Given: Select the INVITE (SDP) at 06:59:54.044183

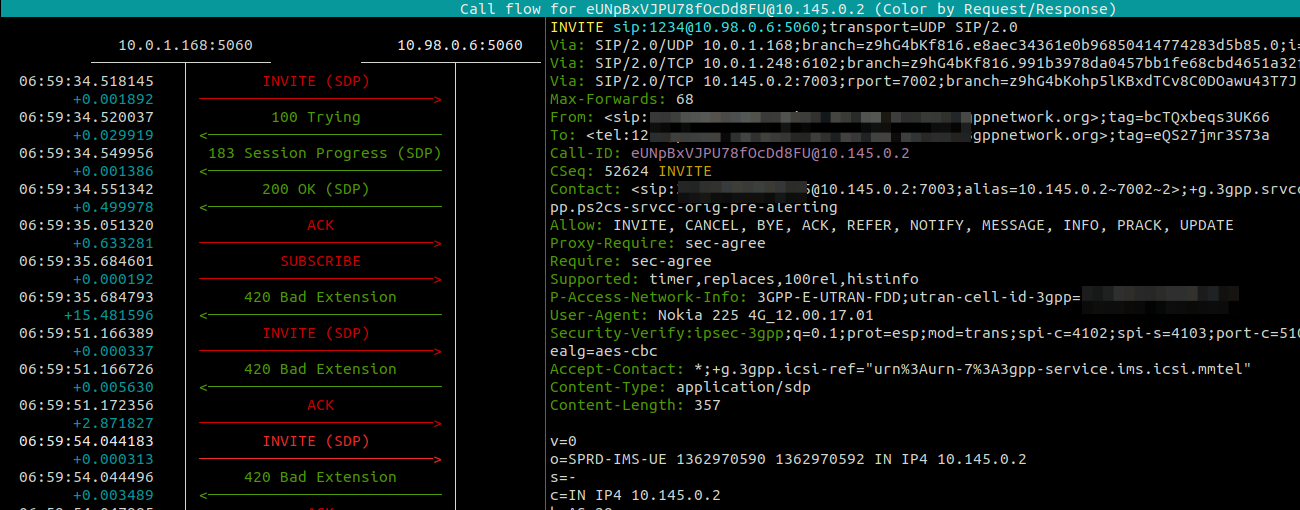Looking at the screenshot, I should pyautogui.click(x=320, y=441).
